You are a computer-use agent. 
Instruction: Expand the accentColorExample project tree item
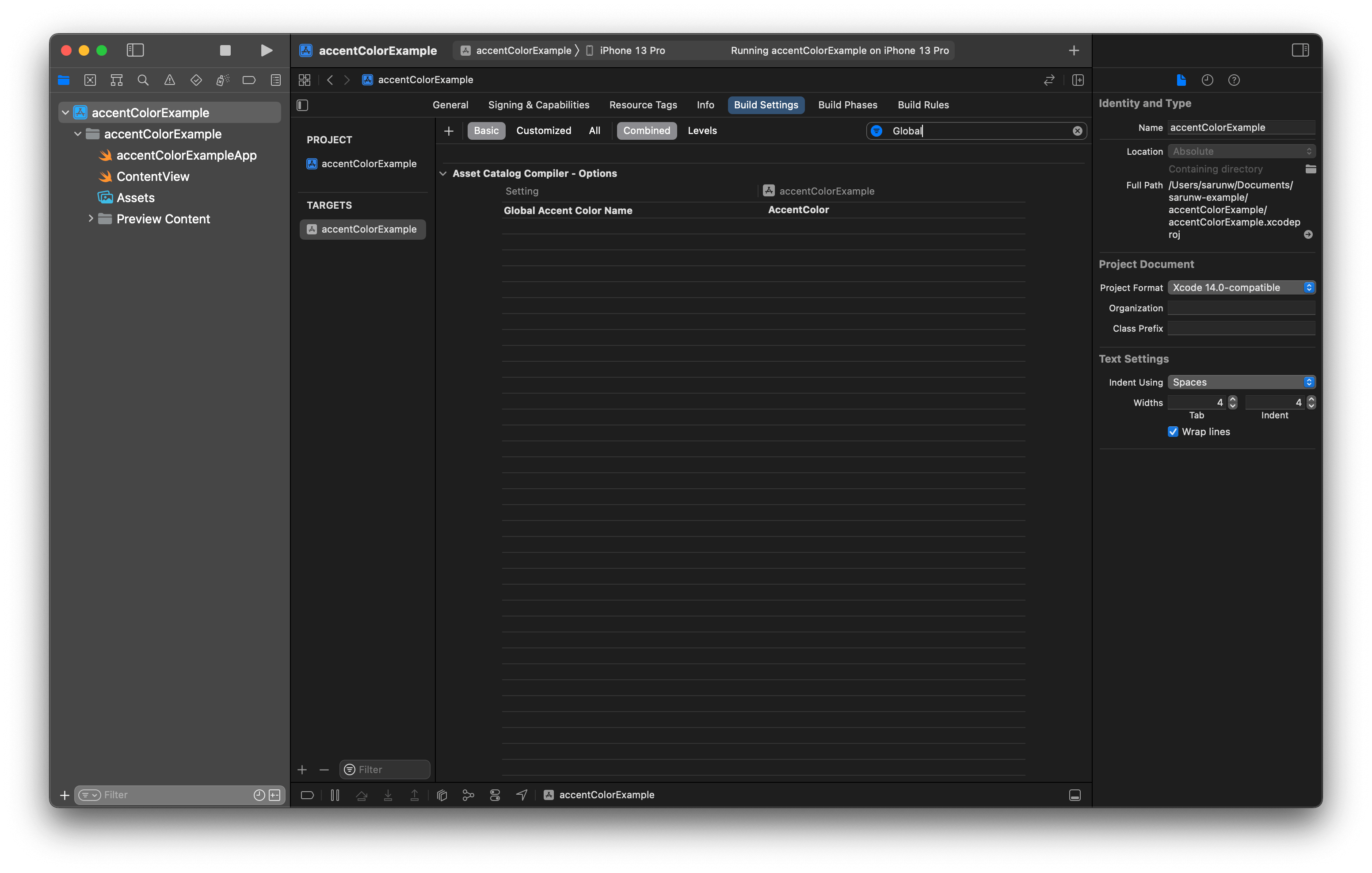click(63, 112)
